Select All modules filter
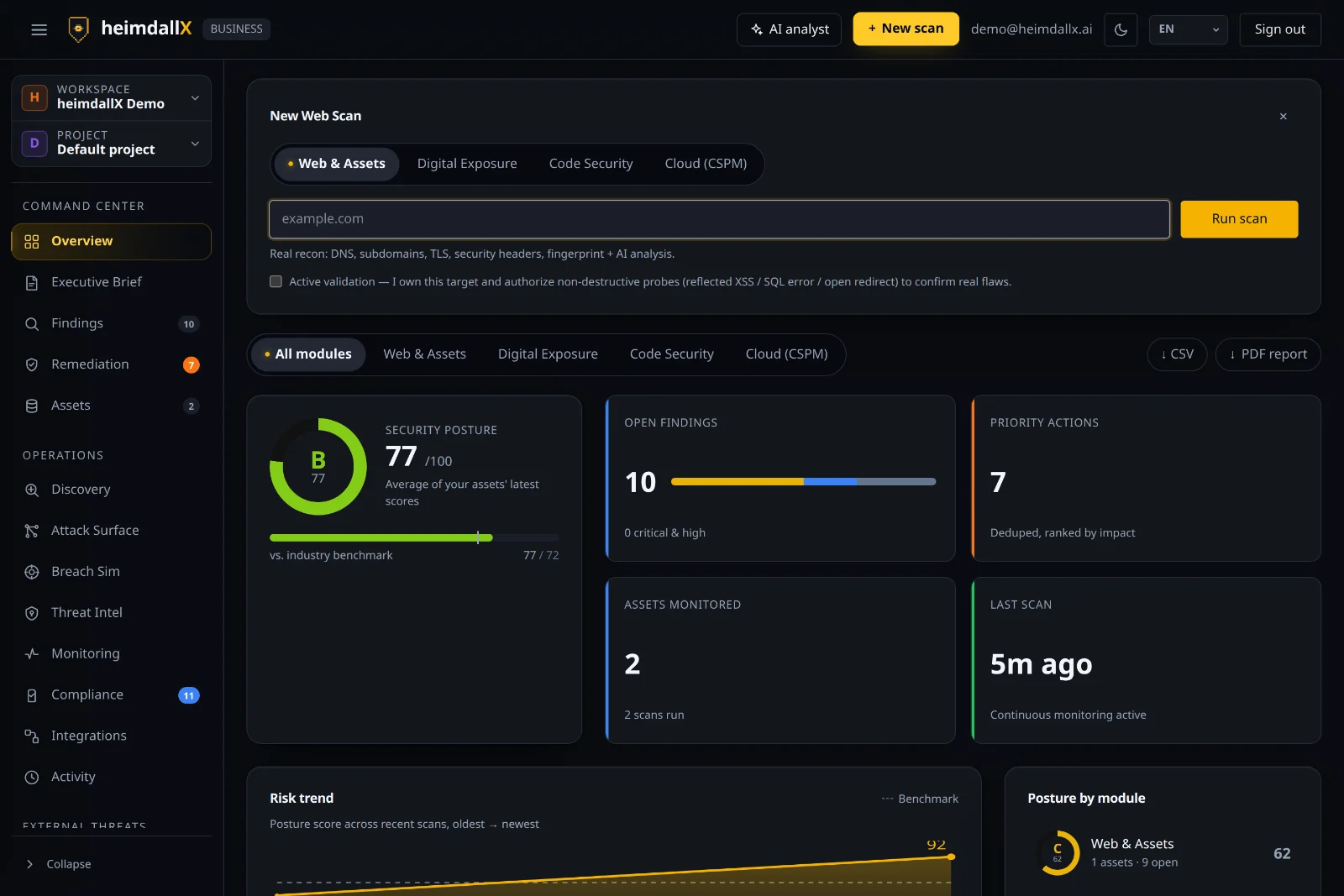Viewport: 1344px width, 896px height. [x=308, y=354]
